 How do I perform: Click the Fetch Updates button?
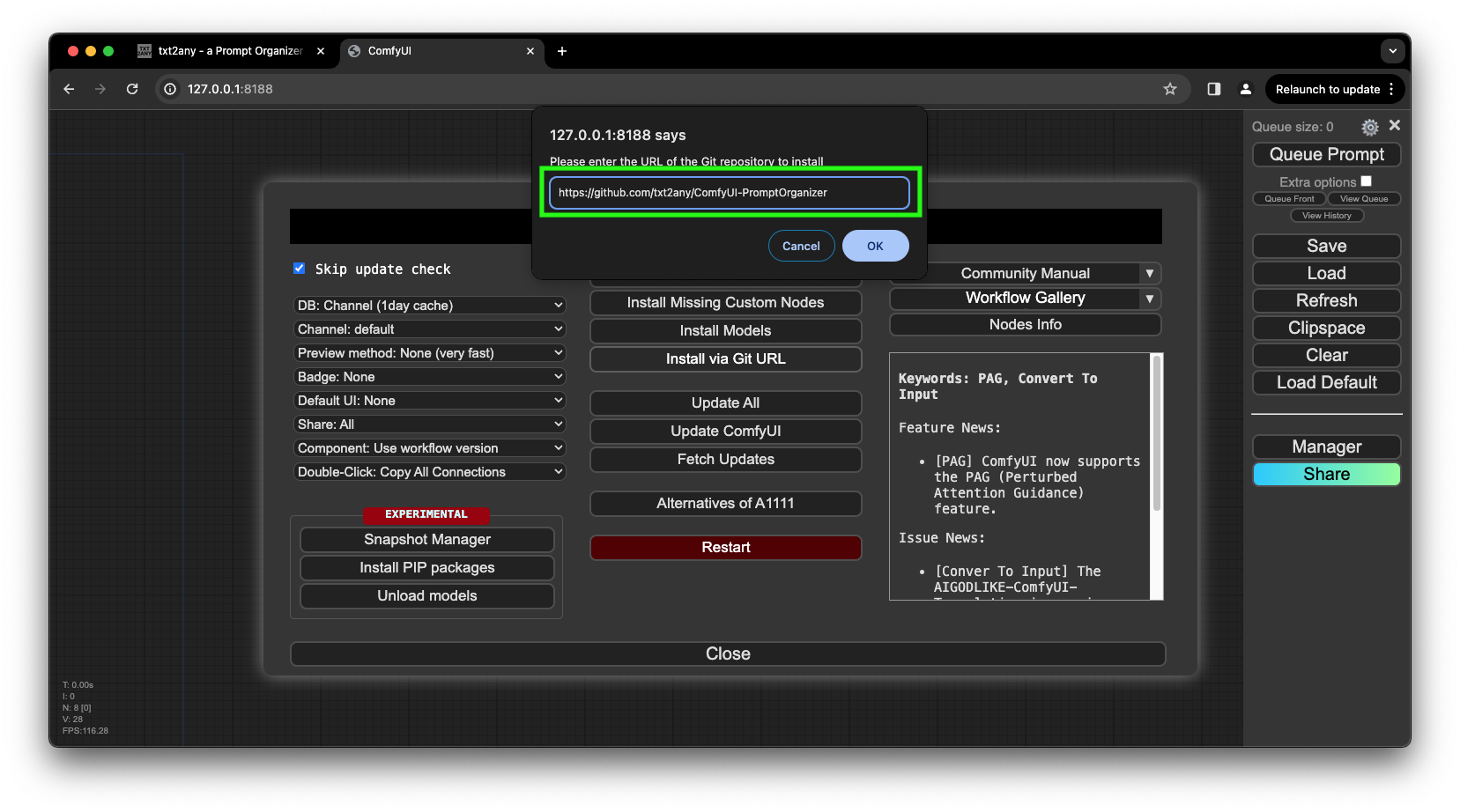pos(725,460)
